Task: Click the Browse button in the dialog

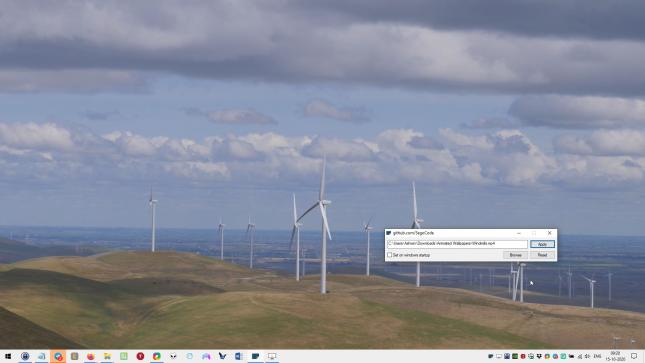Action: pyautogui.click(x=515, y=255)
